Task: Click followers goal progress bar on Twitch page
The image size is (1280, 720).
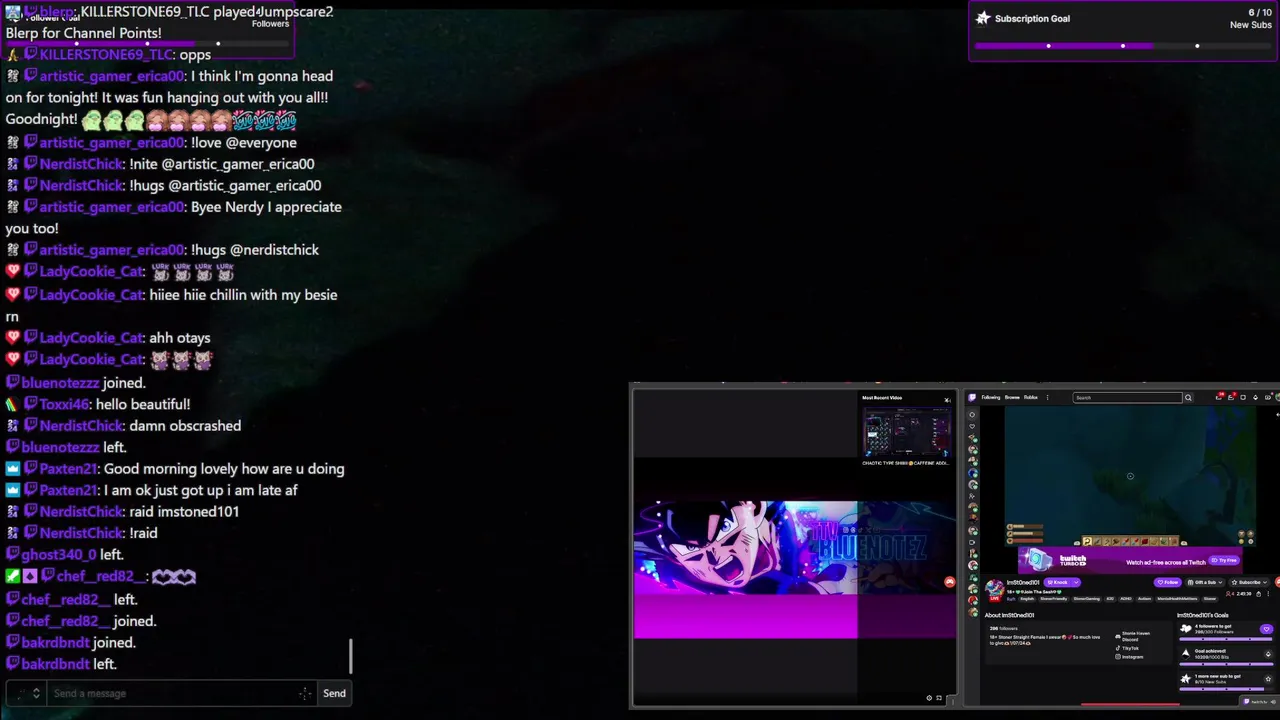Action: tap(1226, 639)
